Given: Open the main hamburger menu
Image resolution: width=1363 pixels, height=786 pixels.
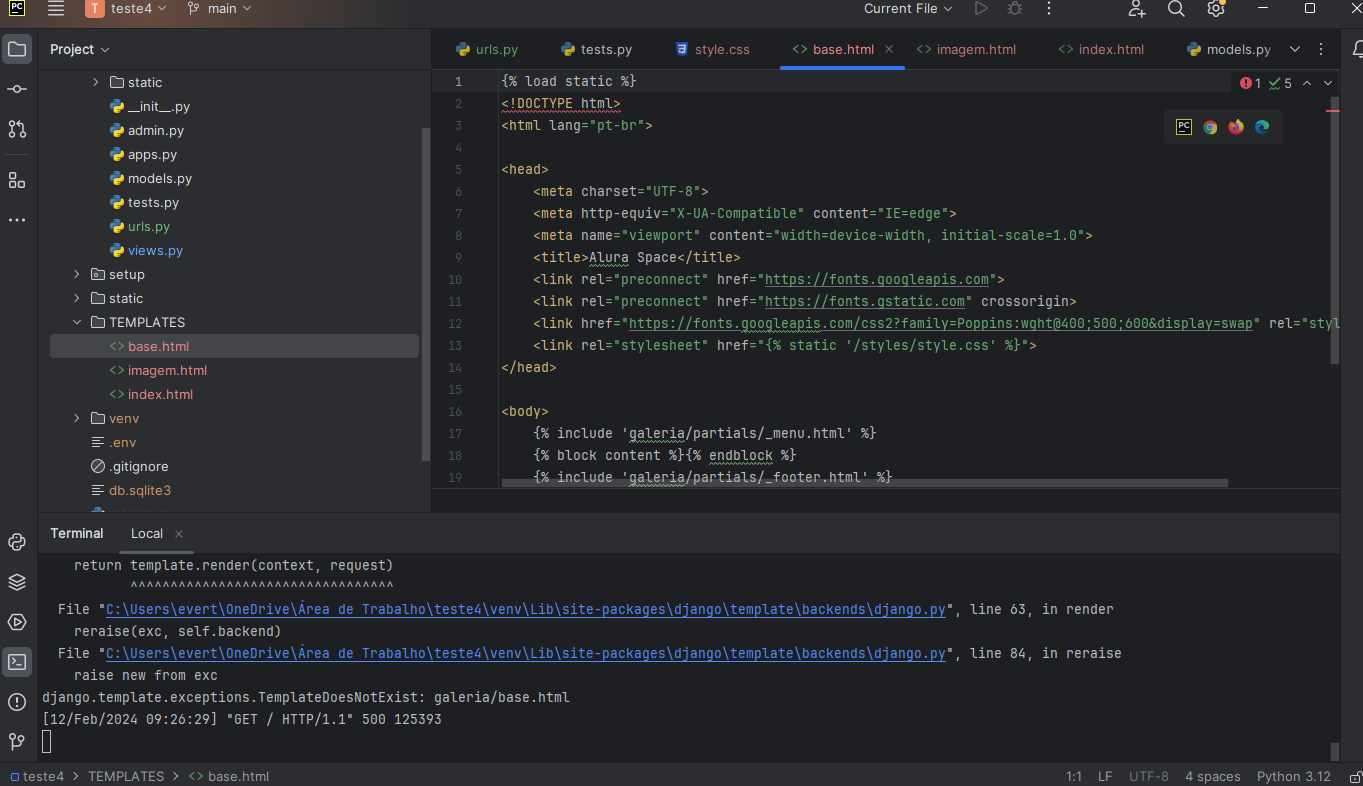Looking at the screenshot, I should point(56,9).
